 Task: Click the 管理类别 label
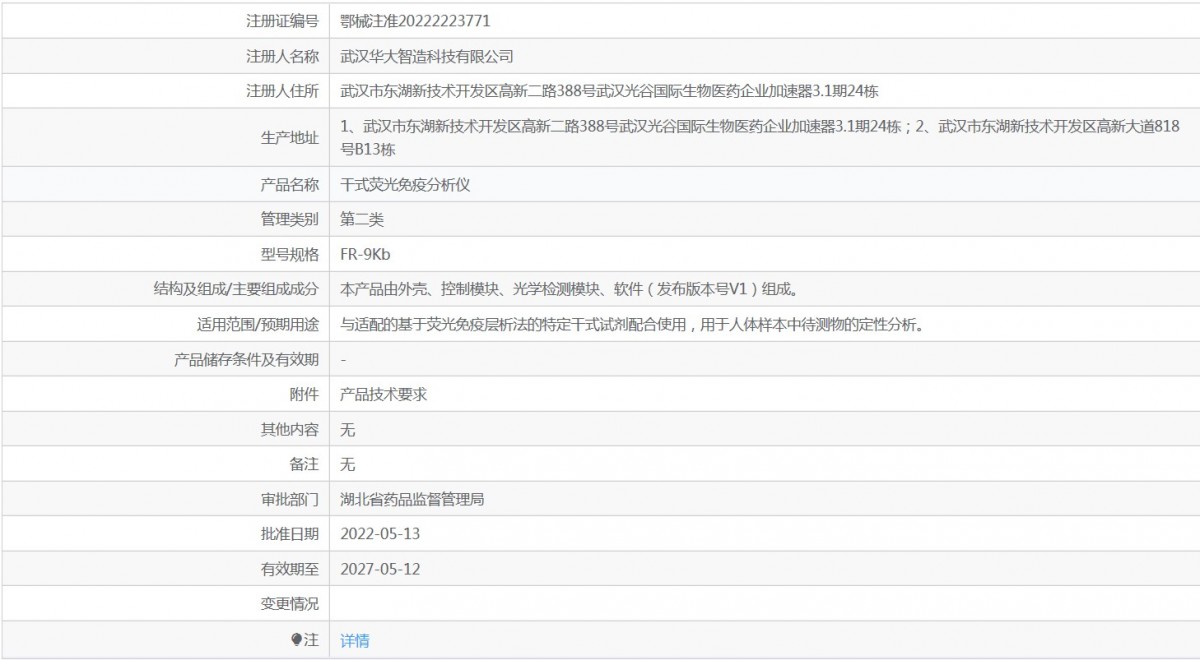coord(290,219)
